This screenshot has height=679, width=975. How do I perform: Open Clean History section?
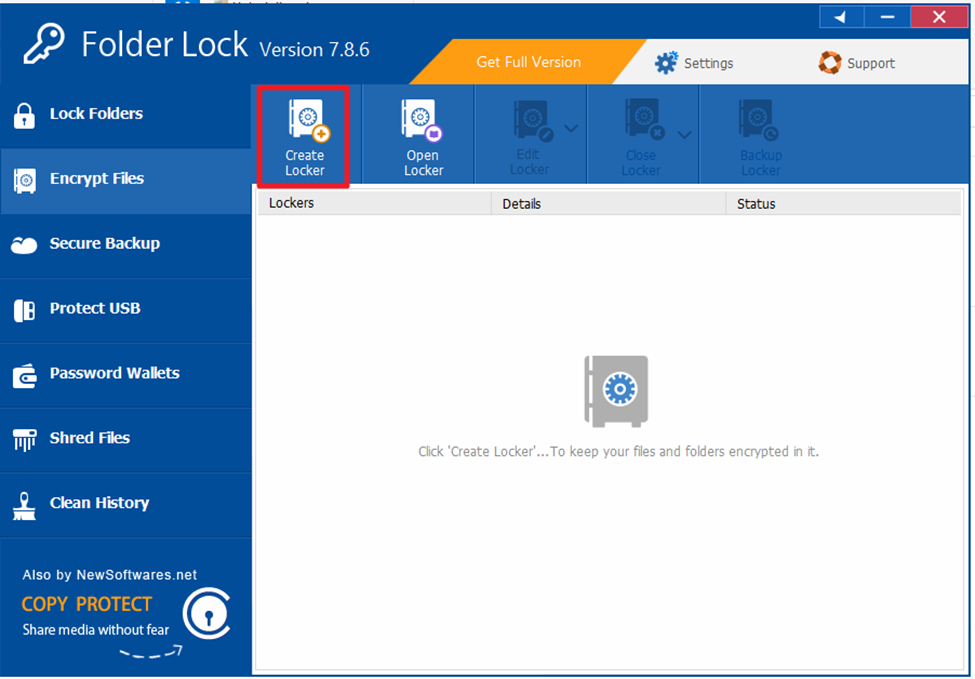coord(126,504)
